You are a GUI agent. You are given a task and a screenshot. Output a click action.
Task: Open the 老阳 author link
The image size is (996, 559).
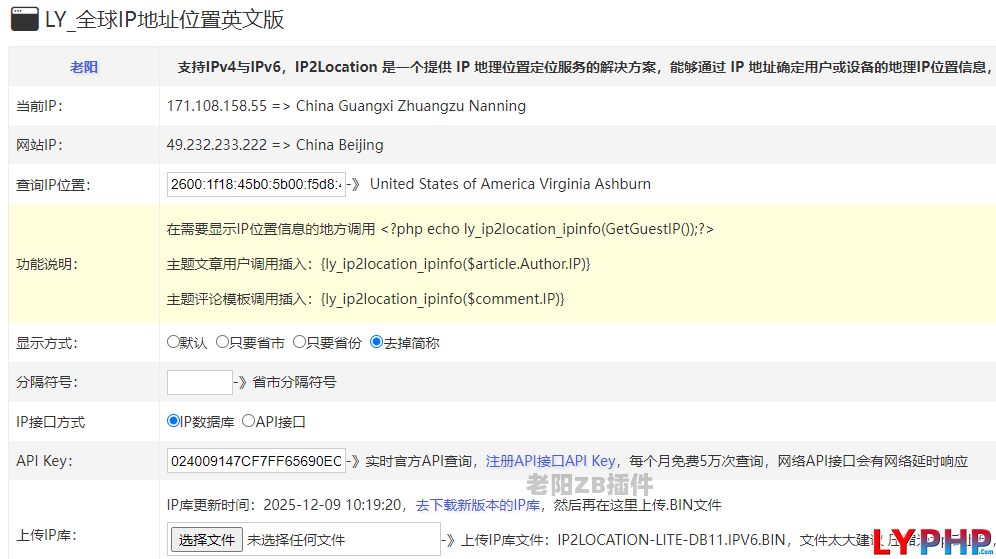click(84, 67)
